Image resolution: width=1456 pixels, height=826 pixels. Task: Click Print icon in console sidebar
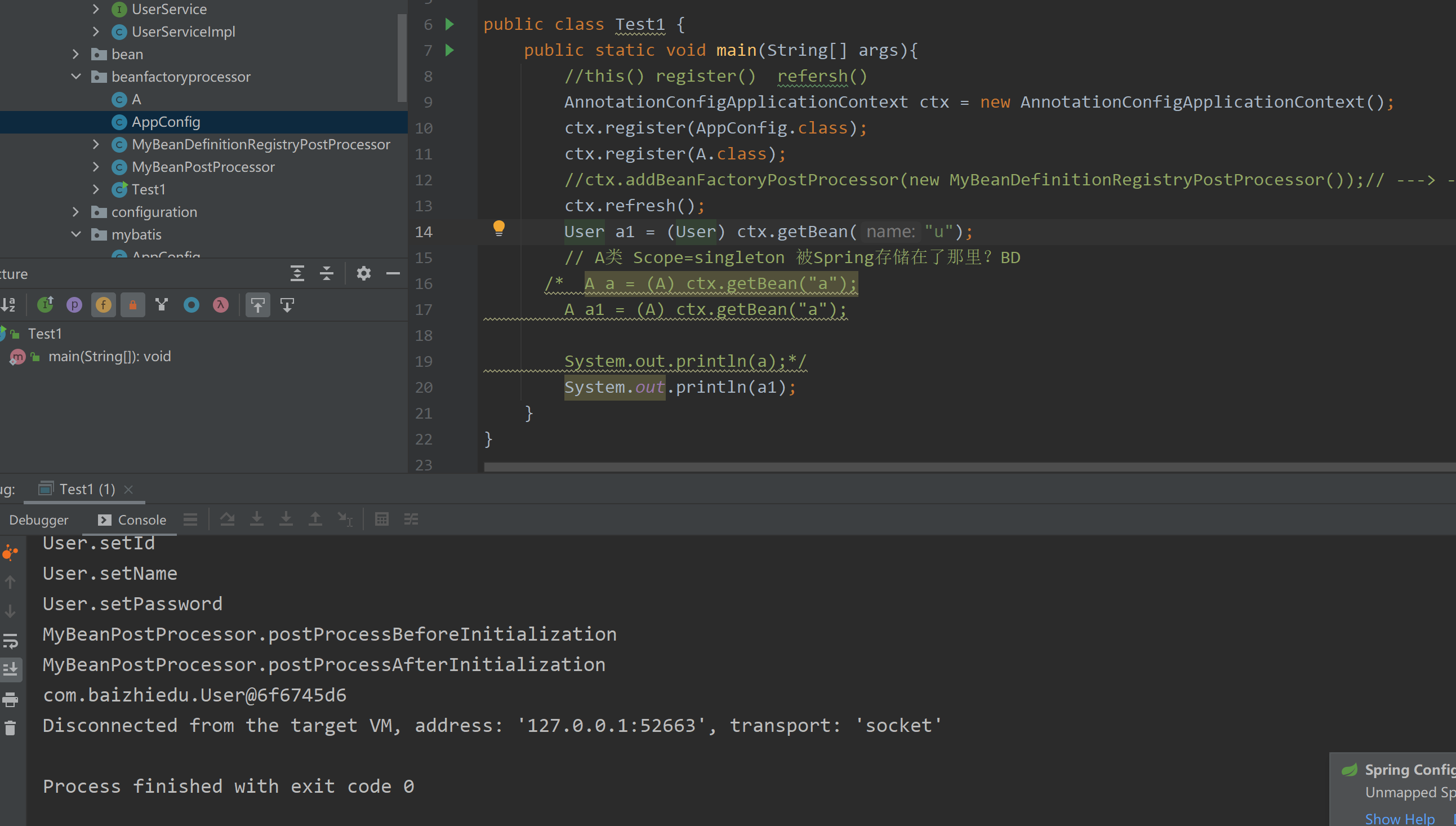coord(10,699)
